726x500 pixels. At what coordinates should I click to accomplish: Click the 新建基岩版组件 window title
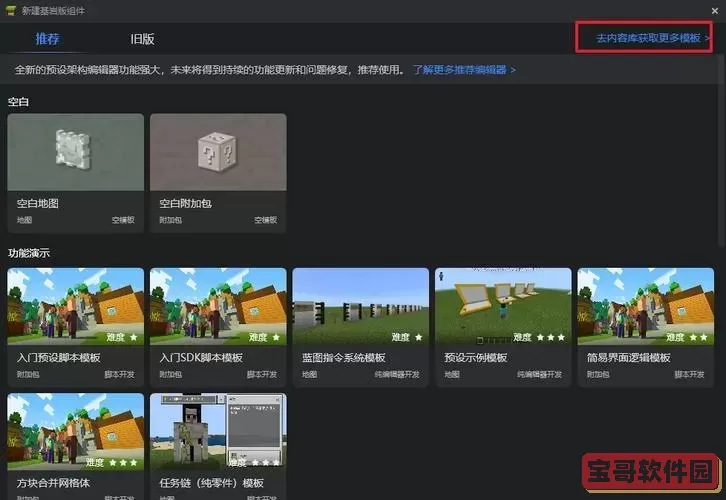53,11
